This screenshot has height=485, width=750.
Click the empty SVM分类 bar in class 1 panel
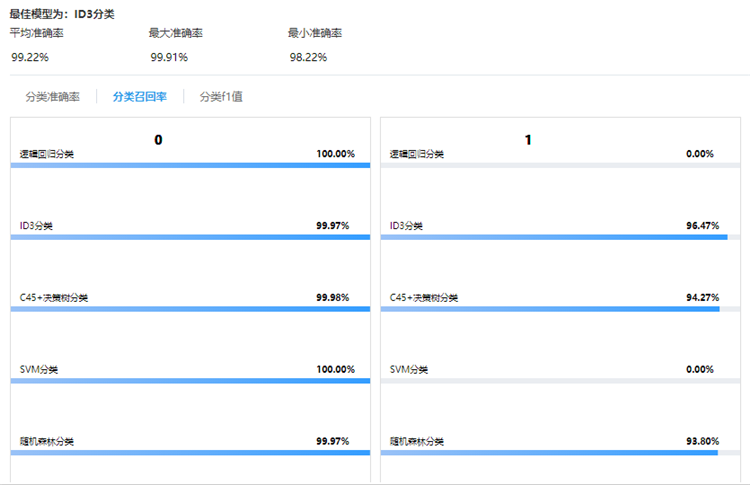tap(560, 381)
